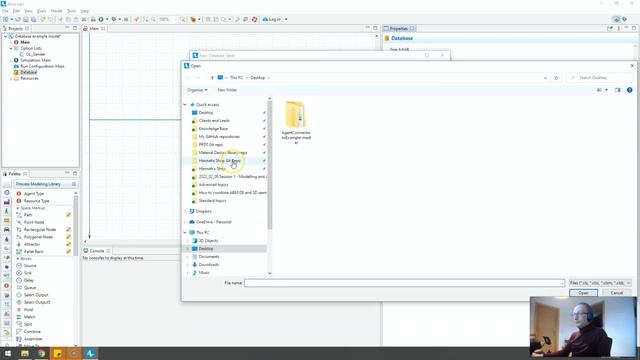640x360 pixels.
Task: Click the up-one-level arrow in Open dialog
Action: (x=212, y=78)
